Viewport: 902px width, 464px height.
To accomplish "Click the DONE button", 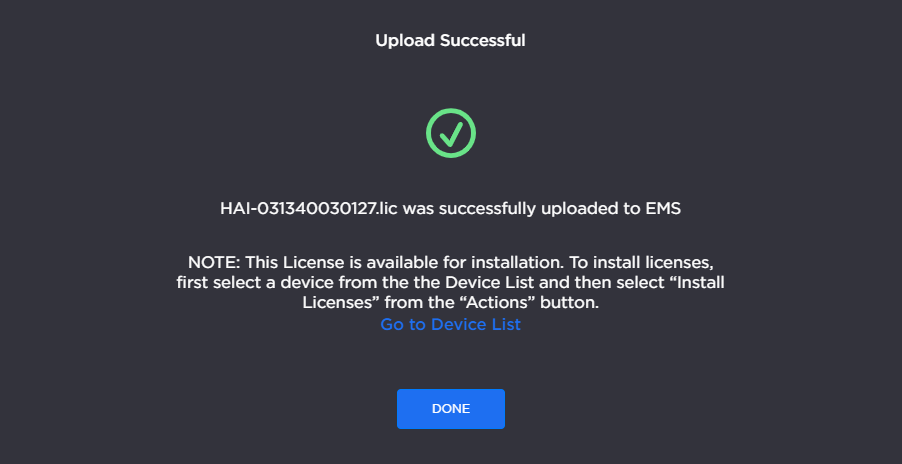I will tap(450, 409).
